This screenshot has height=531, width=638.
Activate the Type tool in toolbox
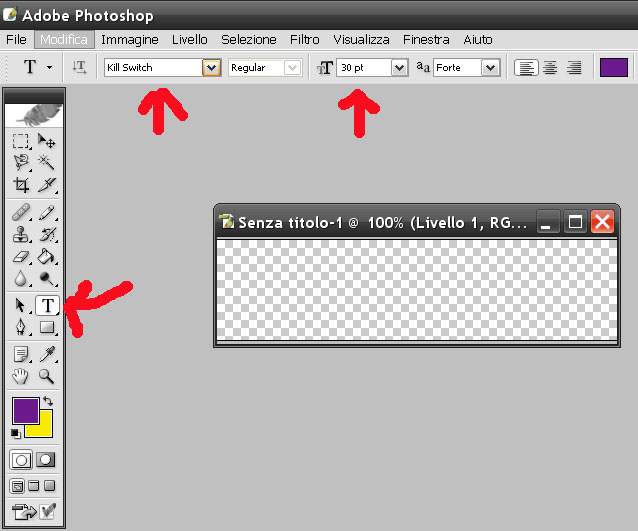(x=47, y=305)
